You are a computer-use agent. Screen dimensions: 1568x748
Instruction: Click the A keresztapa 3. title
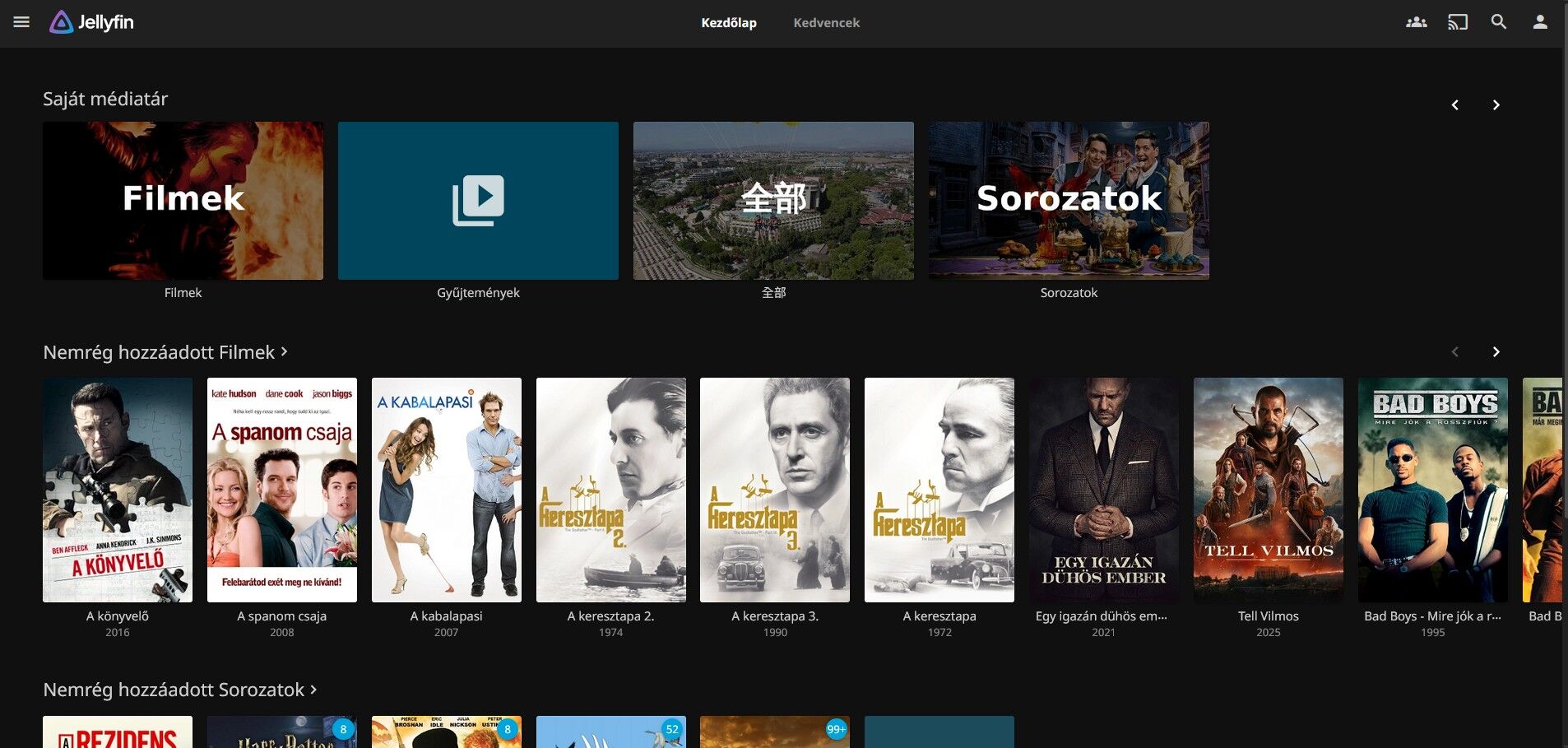[775, 616]
